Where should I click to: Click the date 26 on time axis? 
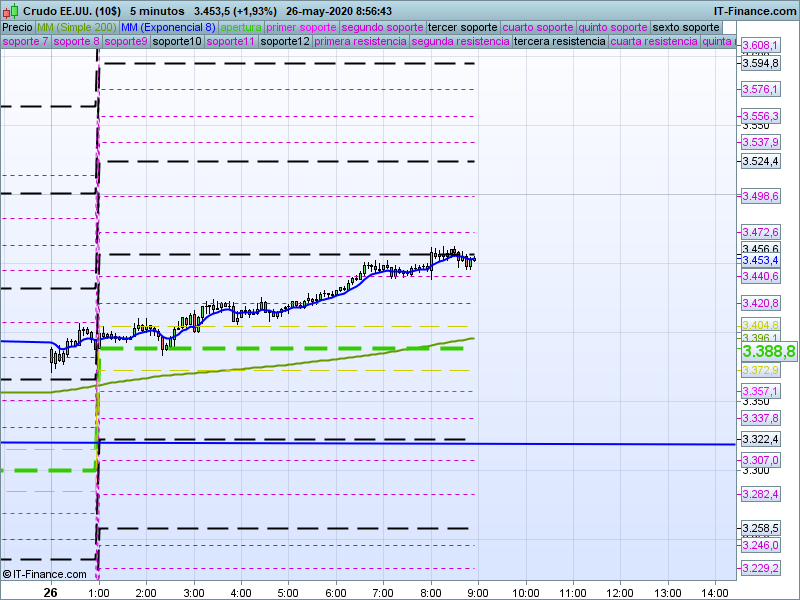point(49,591)
